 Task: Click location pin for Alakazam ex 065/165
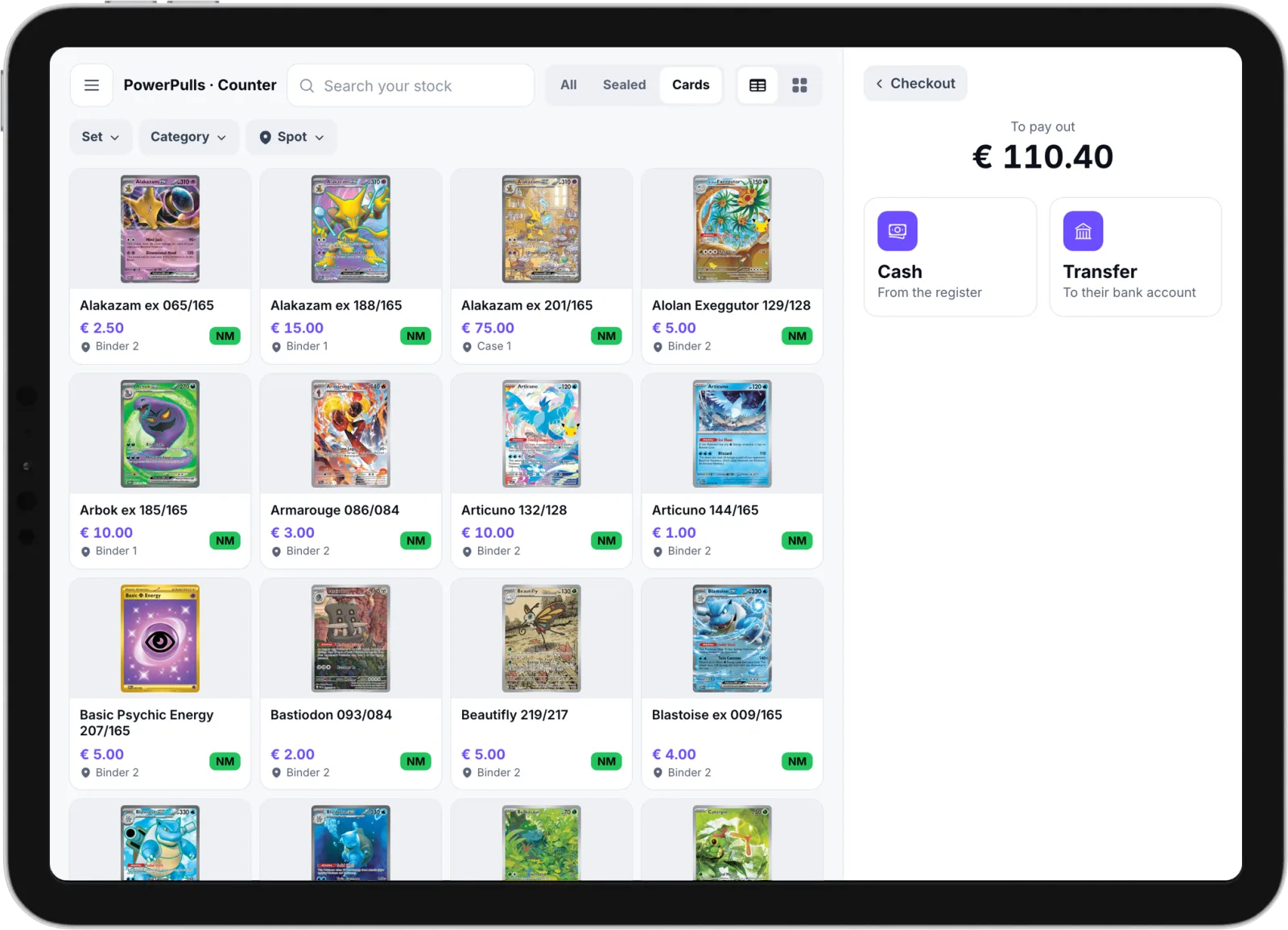tap(85, 347)
